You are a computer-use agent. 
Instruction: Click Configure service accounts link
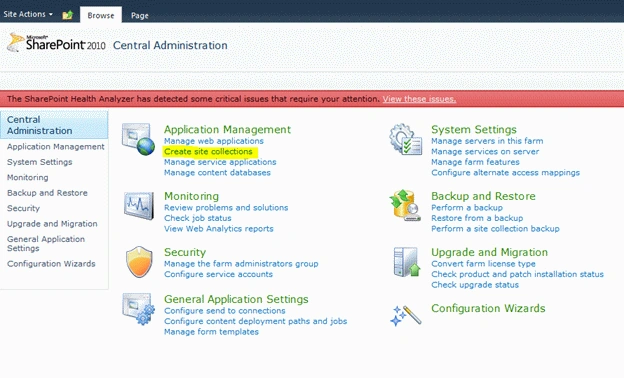click(218, 274)
